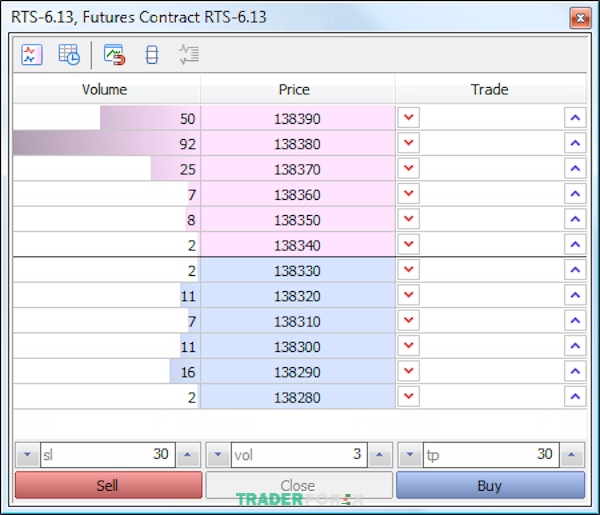Image resolution: width=600 pixels, height=515 pixels.
Task: Click red down arrow at price 138280
Action: click(x=409, y=396)
